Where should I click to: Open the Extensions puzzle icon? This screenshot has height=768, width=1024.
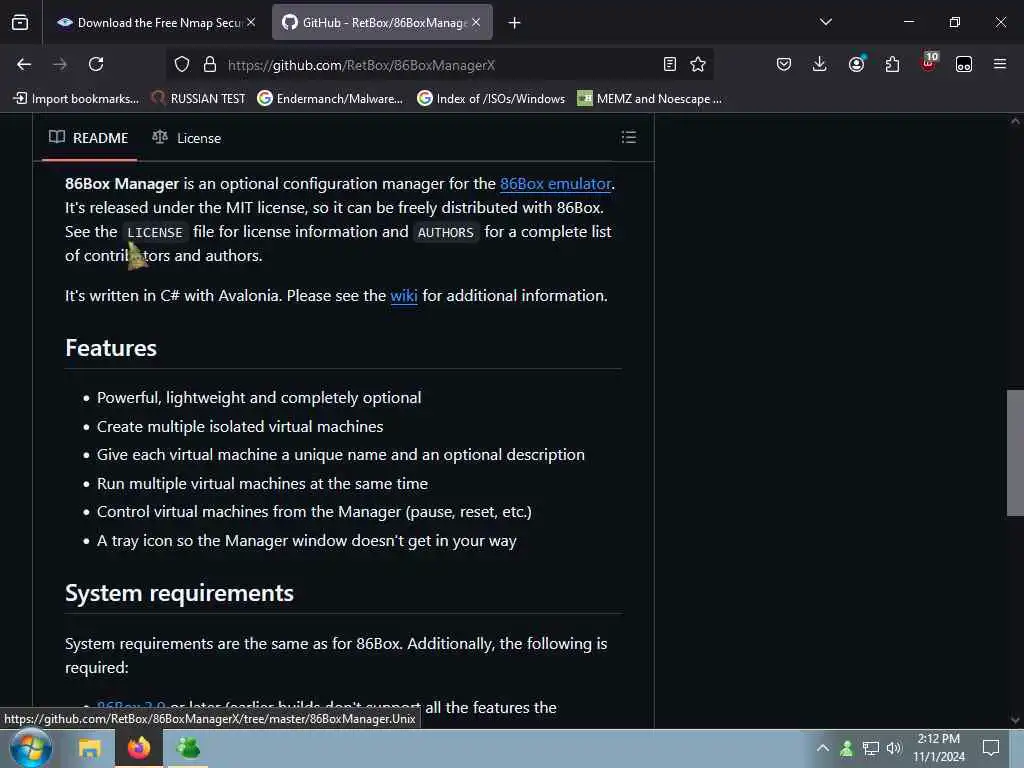tap(892, 64)
